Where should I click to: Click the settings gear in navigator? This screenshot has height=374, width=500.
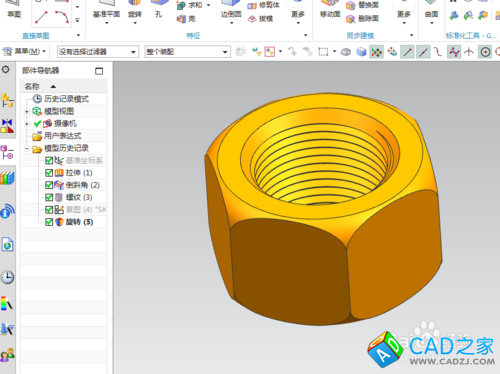tap(6, 69)
